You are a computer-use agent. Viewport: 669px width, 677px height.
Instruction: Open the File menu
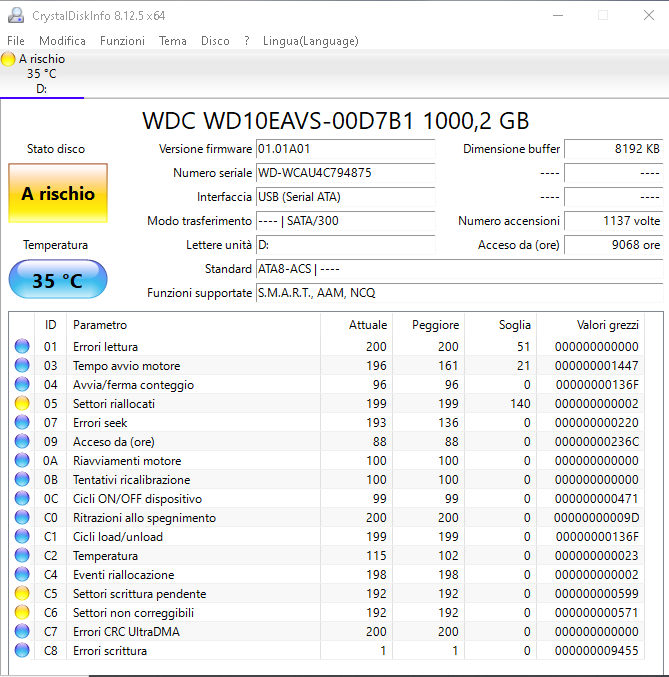click(16, 41)
